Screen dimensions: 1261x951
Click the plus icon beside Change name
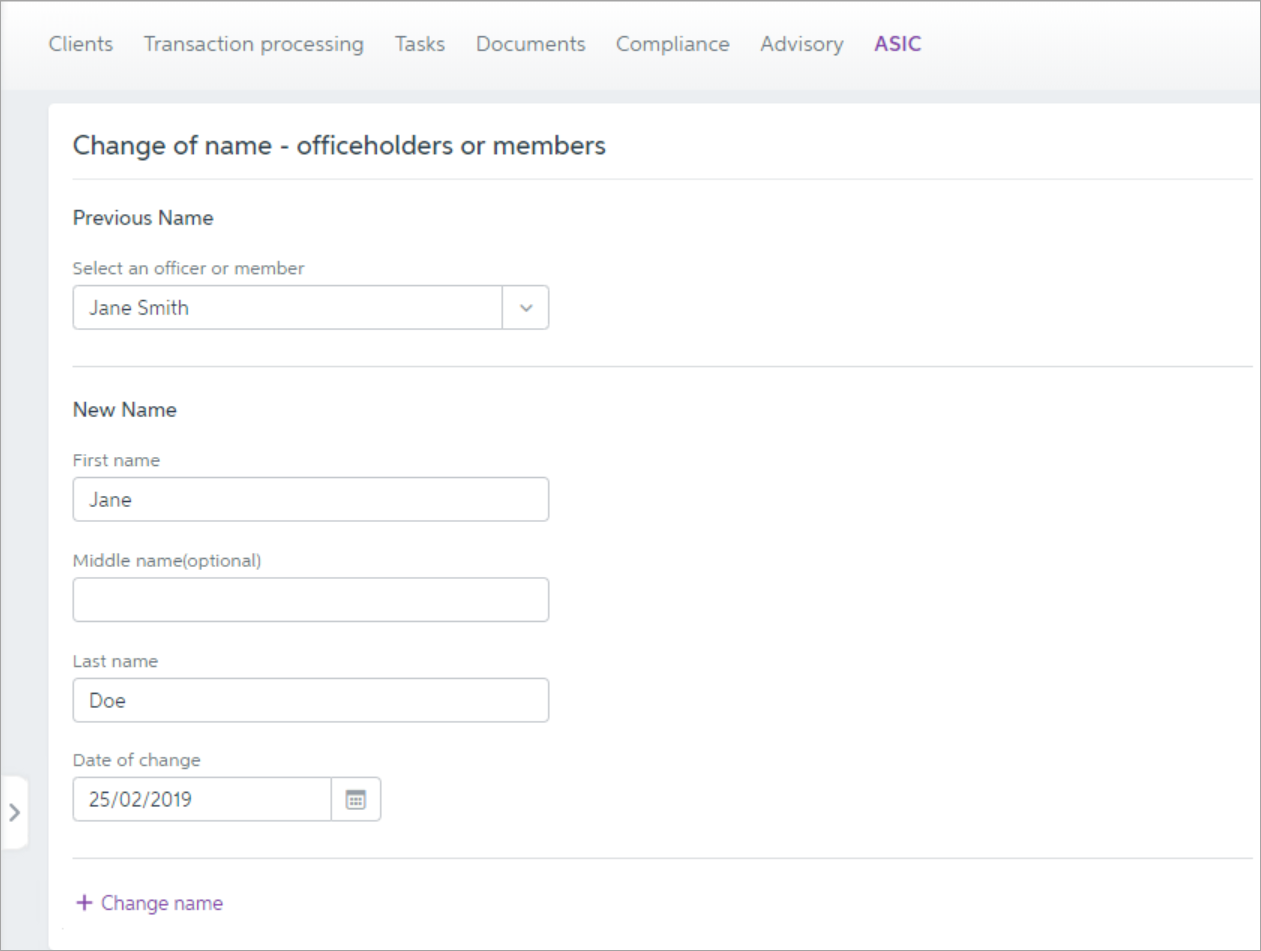click(84, 903)
